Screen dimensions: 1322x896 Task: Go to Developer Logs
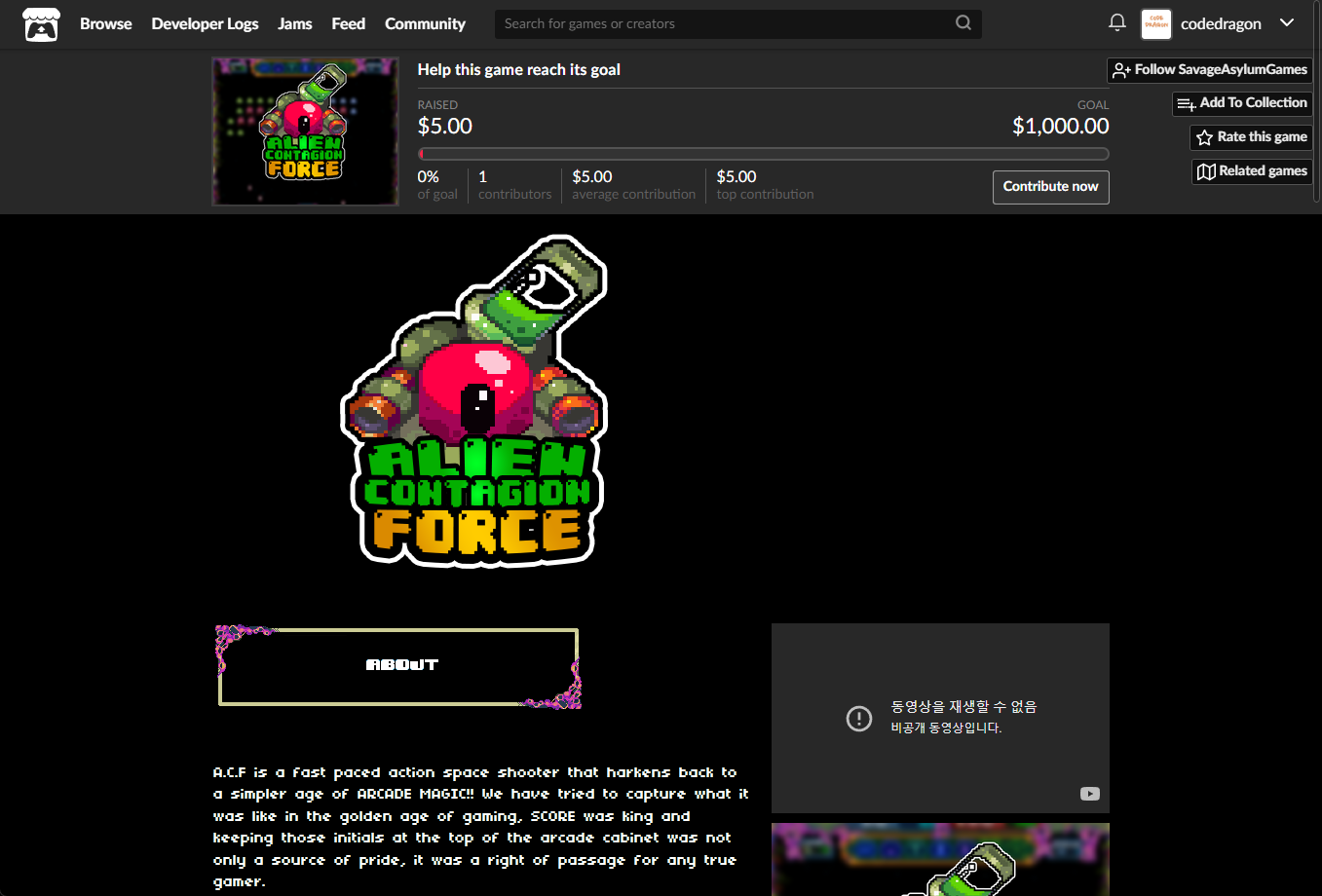(x=205, y=23)
